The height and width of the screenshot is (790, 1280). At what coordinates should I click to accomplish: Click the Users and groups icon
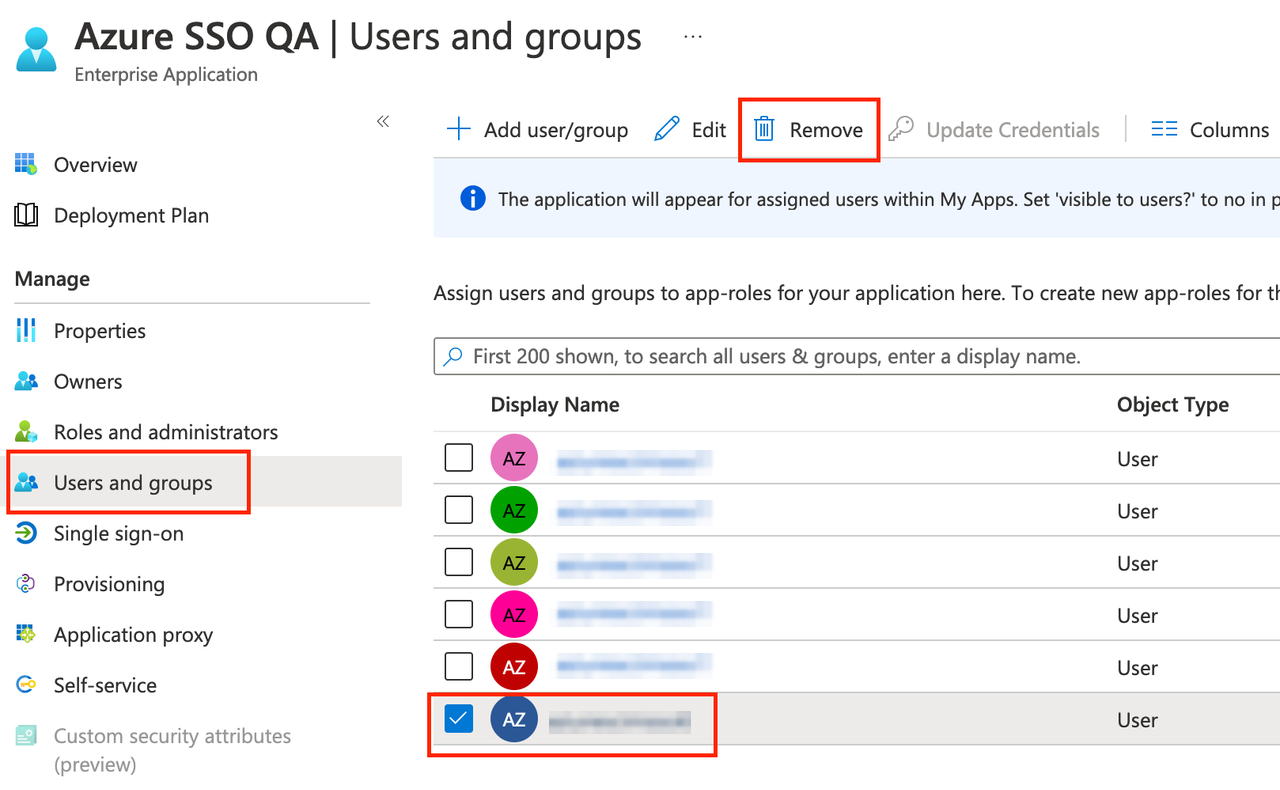click(x=26, y=483)
